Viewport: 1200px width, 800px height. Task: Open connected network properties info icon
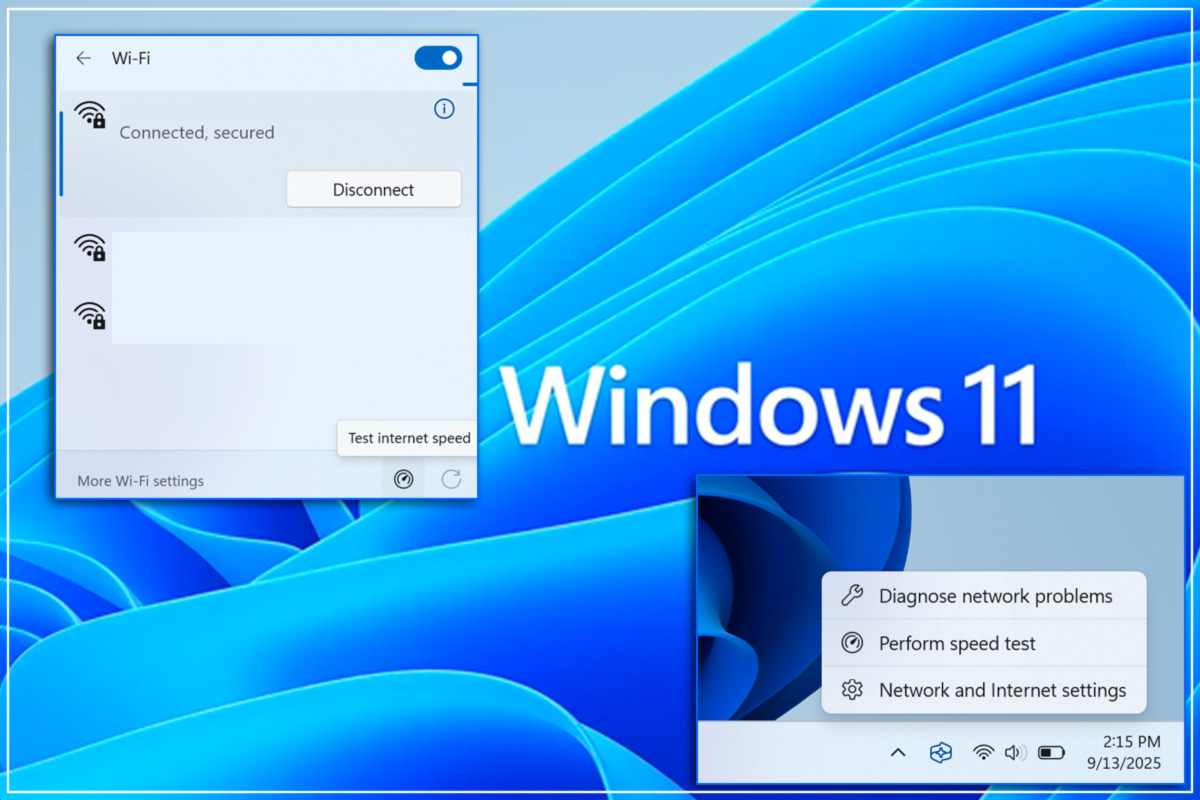(x=444, y=109)
